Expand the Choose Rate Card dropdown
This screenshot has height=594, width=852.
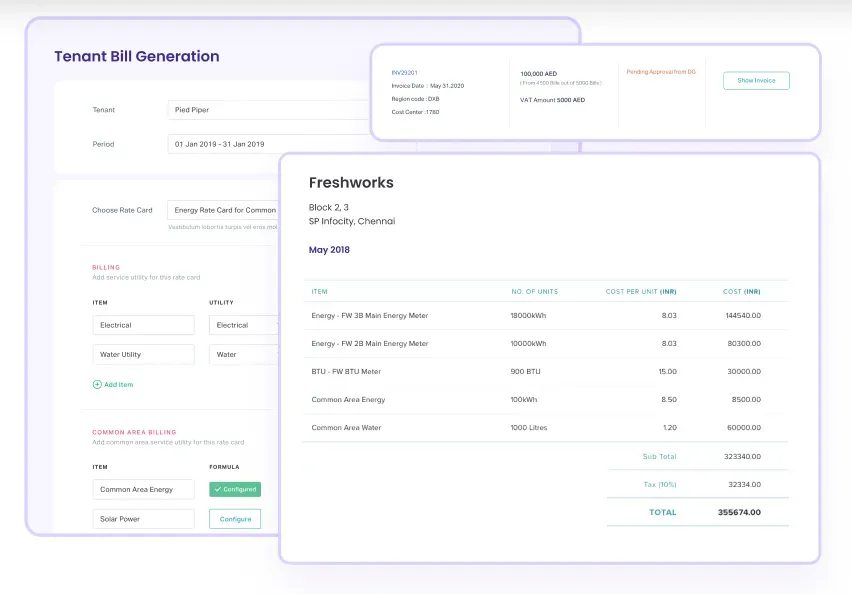tap(224, 210)
